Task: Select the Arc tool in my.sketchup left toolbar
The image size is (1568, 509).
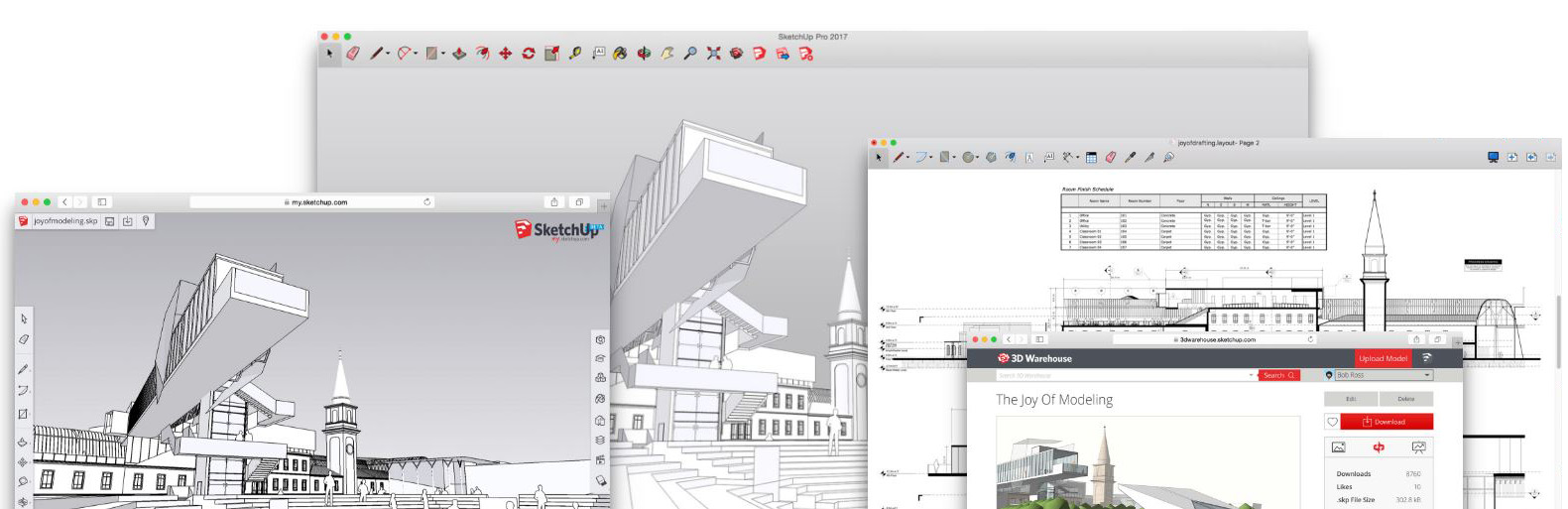Action: tap(24, 390)
